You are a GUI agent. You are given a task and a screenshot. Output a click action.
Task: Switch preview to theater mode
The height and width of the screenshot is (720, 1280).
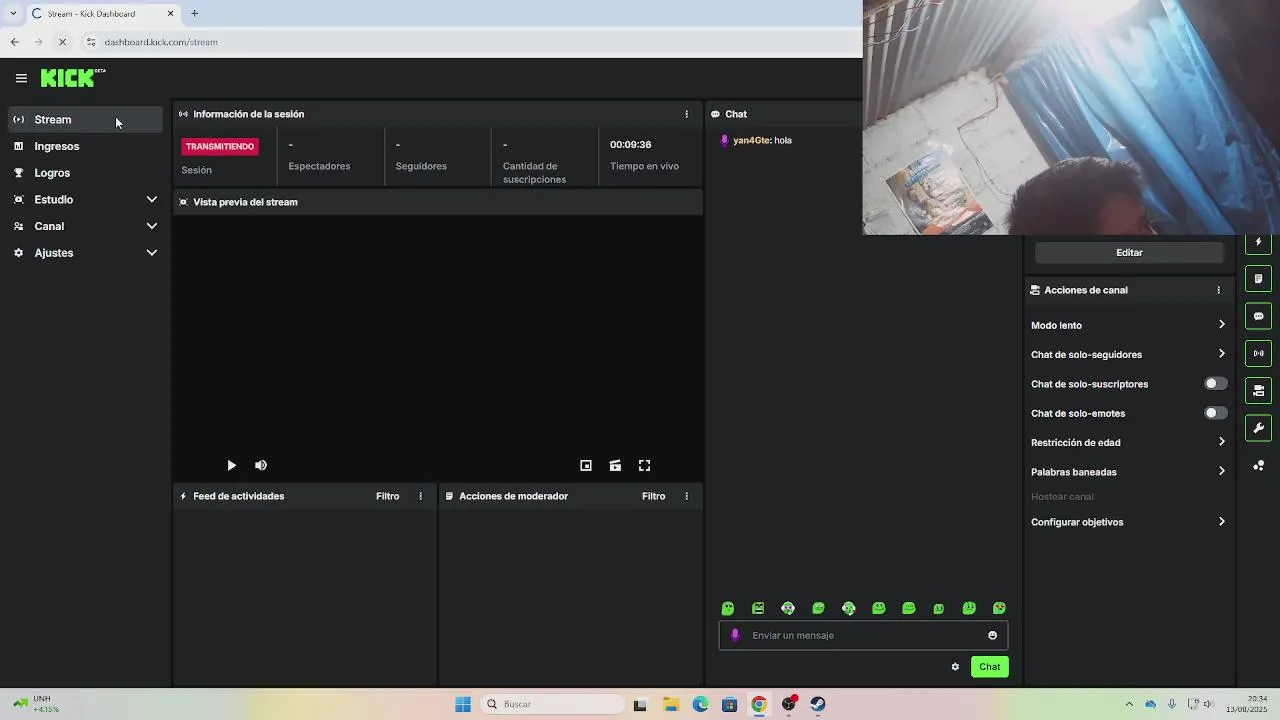point(615,465)
